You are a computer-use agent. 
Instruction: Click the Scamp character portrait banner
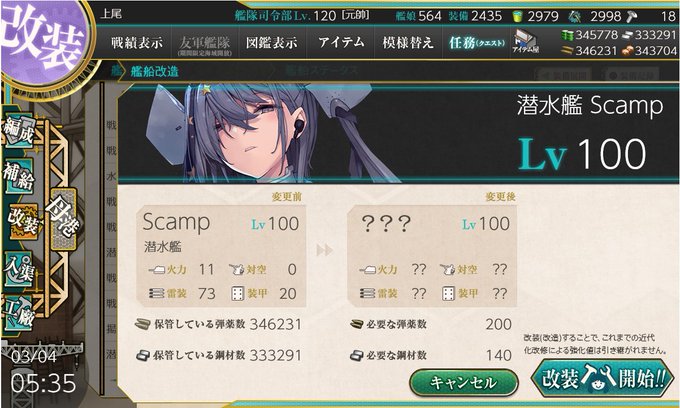(397, 133)
